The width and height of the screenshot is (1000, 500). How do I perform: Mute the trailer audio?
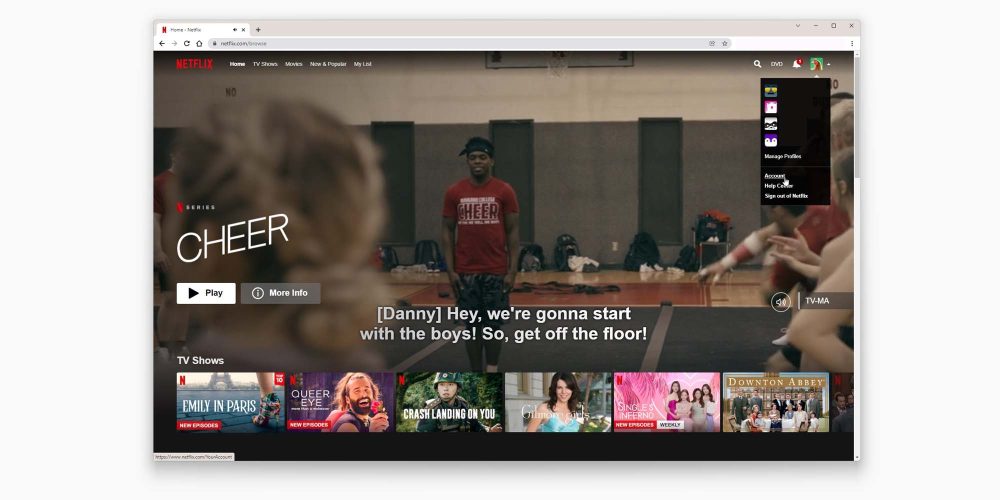tap(780, 301)
